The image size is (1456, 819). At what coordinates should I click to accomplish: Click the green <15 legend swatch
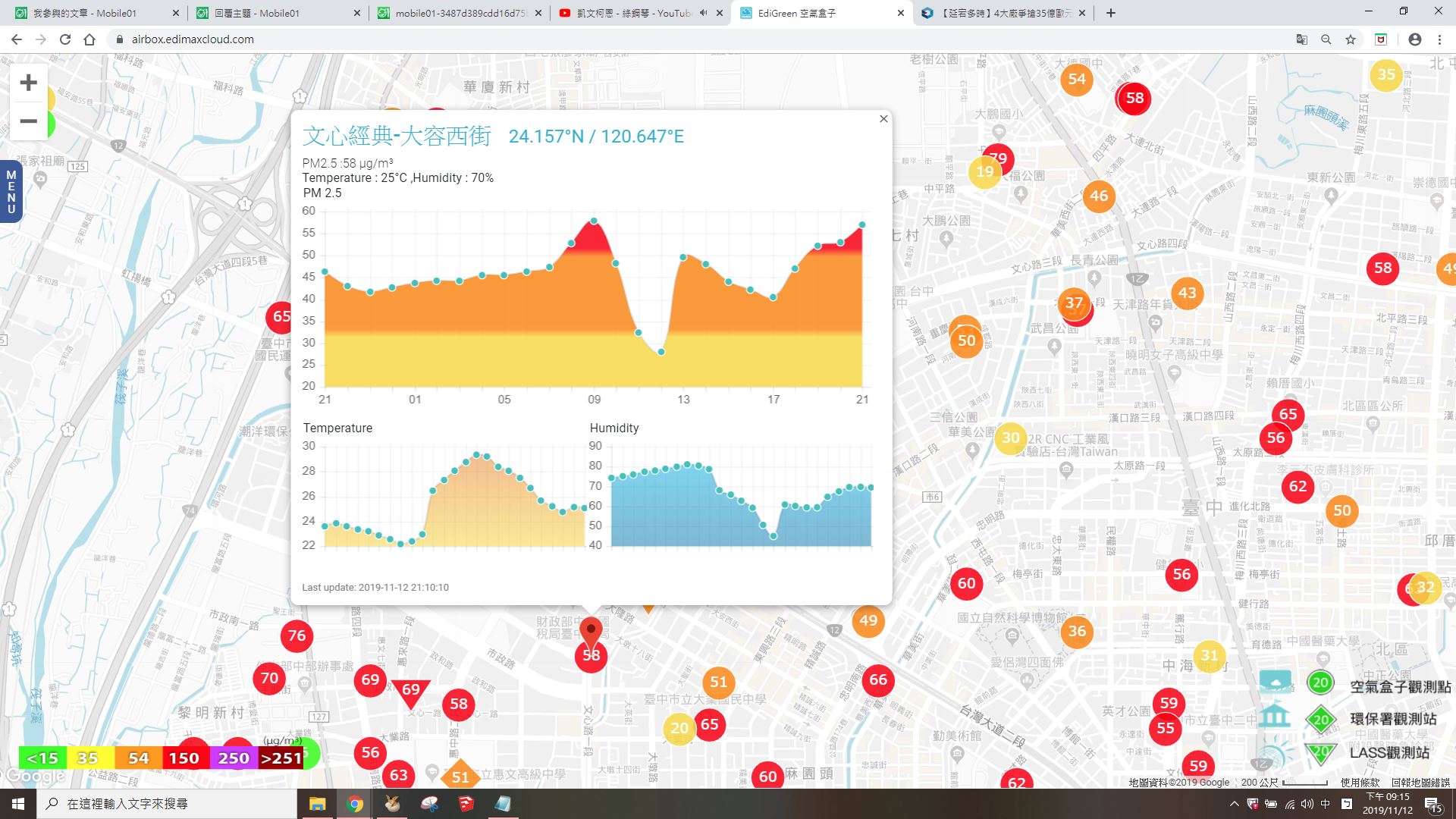(42, 758)
